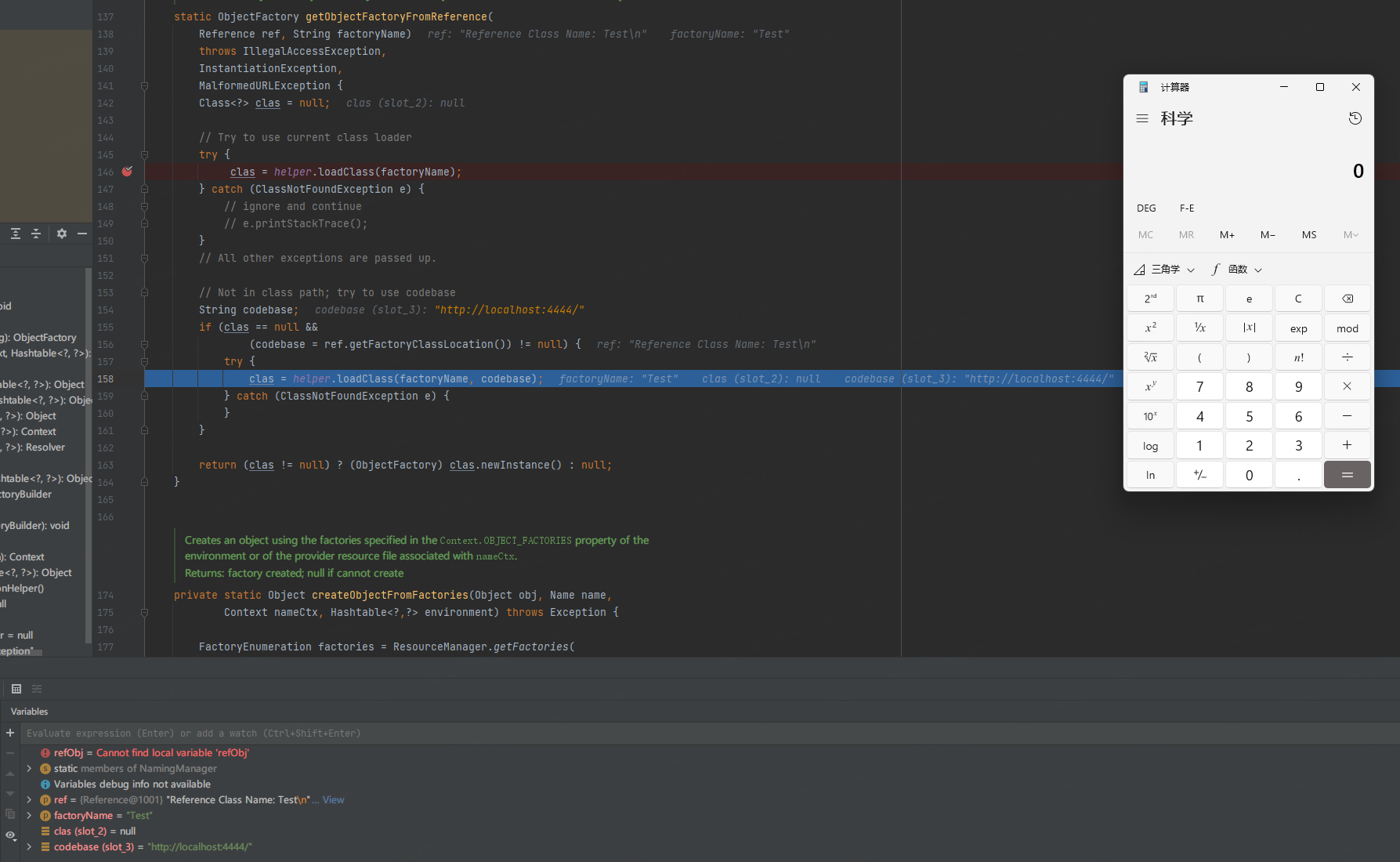The image size is (1400, 862).
Task: Click the table layout icon above Variables
Action: coord(16,689)
